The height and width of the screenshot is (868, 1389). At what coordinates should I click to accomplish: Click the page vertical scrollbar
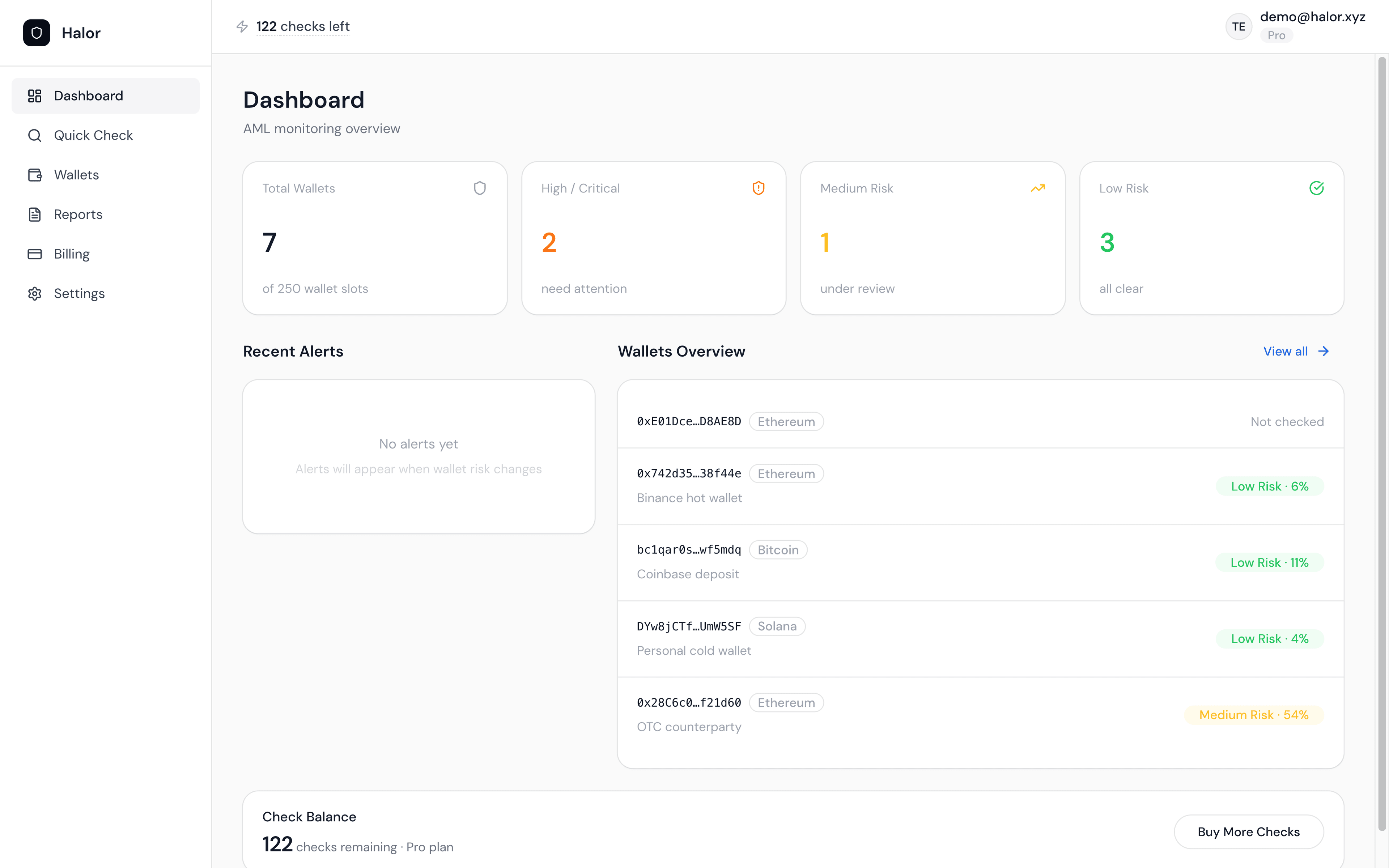[1382, 443]
